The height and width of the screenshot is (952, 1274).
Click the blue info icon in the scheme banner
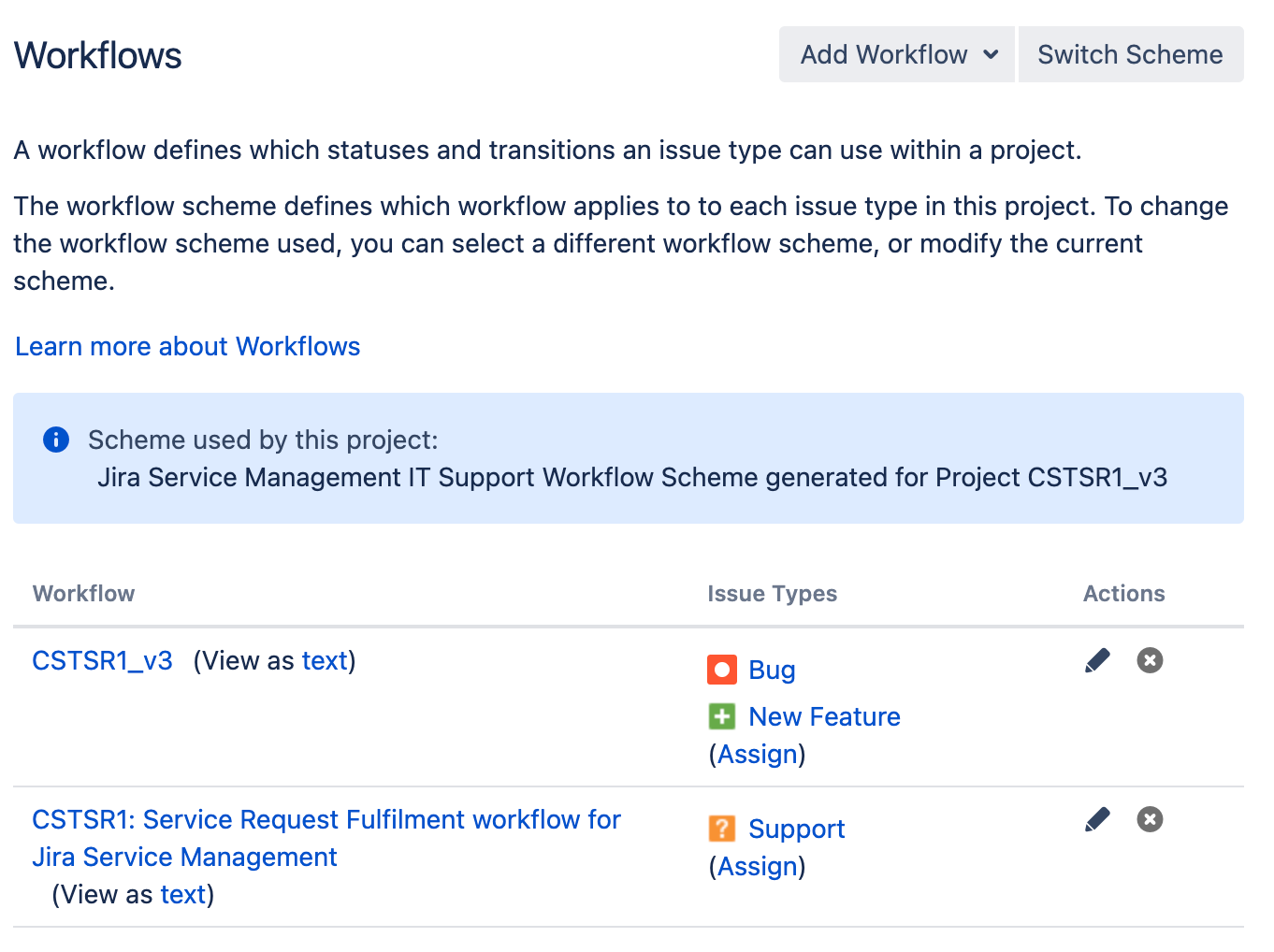tap(55, 440)
